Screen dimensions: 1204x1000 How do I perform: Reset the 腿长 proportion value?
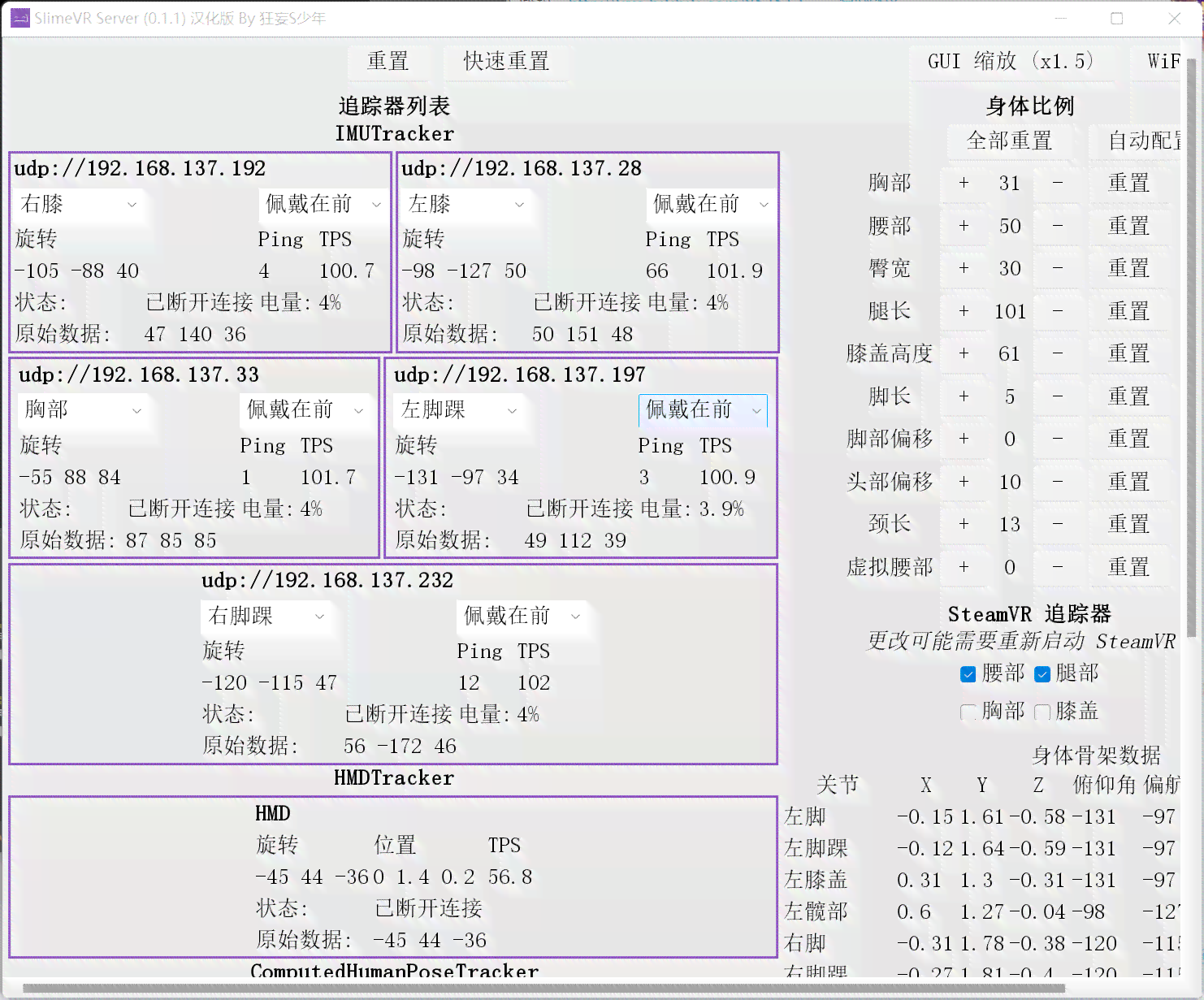click(1129, 311)
